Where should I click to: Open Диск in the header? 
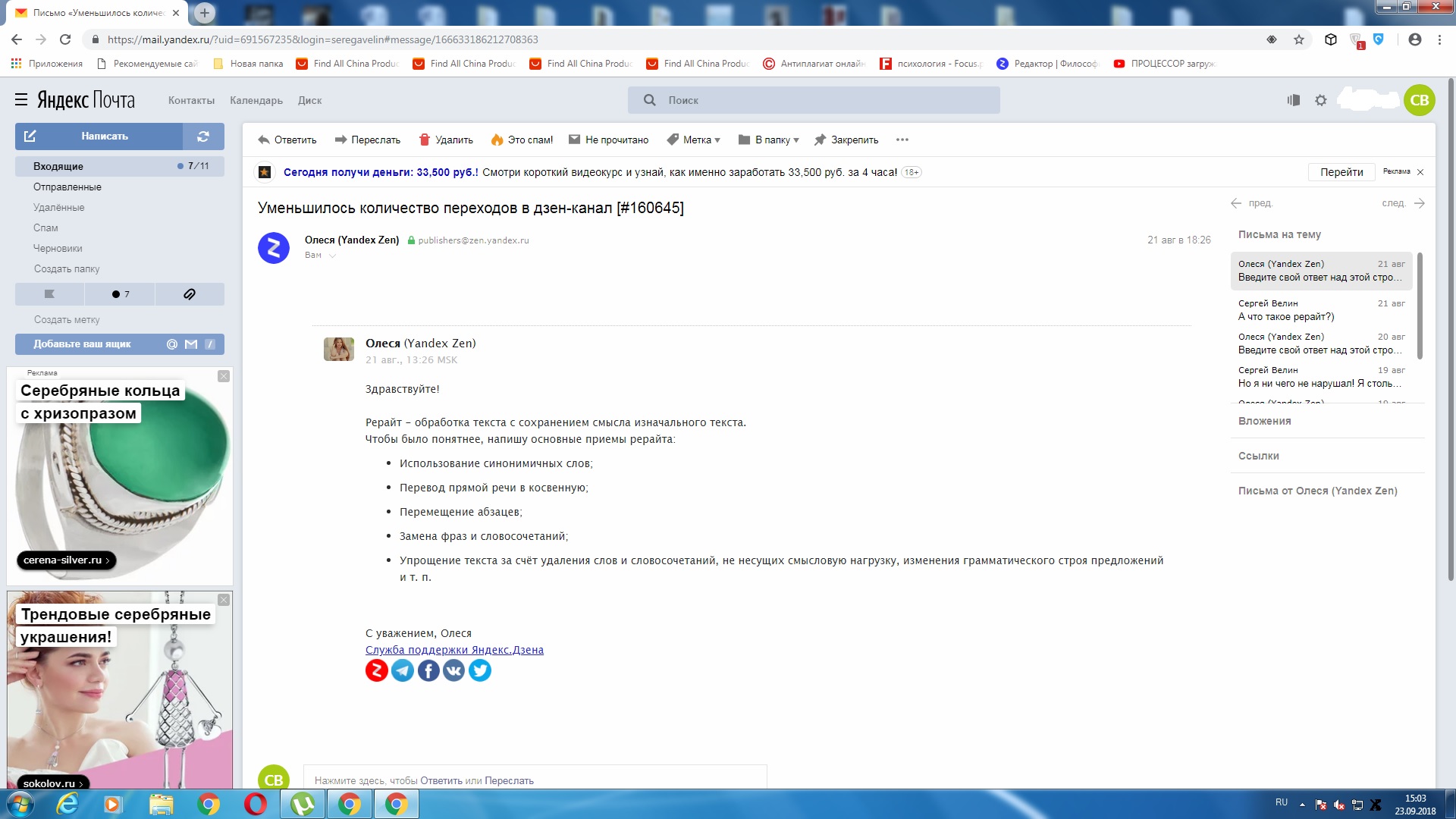click(x=309, y=100)
